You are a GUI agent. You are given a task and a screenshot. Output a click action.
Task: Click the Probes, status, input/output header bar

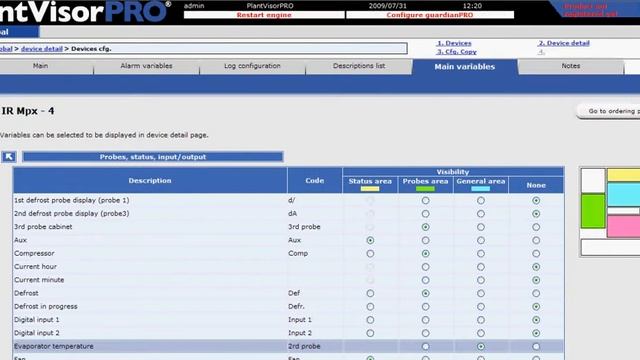pyautogui.click(x=153, y=157)
